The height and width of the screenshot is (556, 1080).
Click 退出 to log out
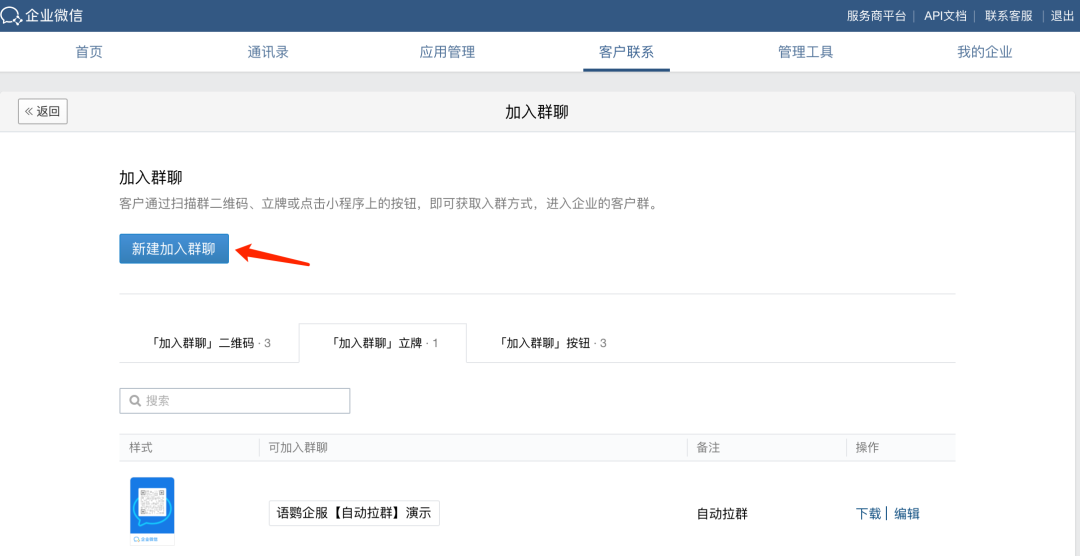1062,16
